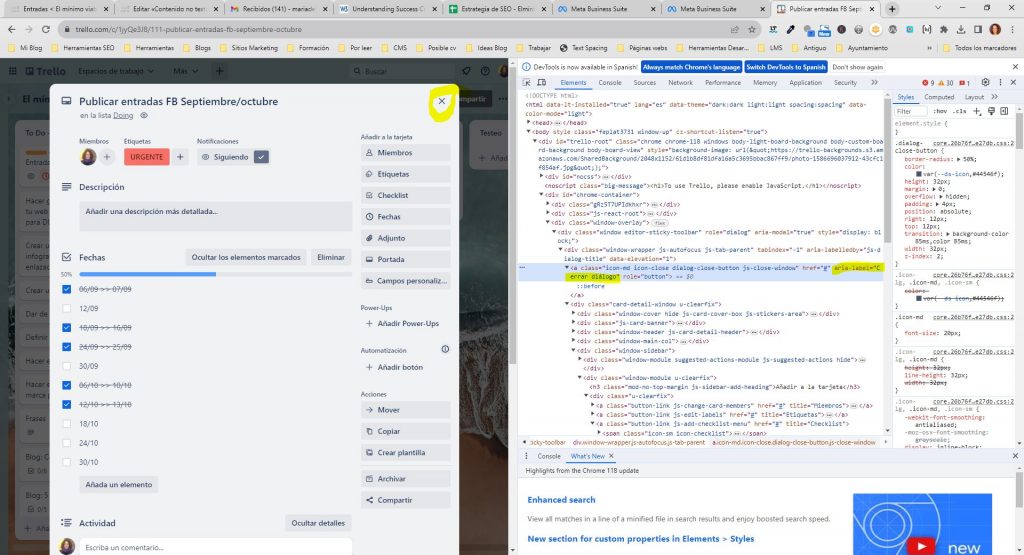Toggle the DevTools device toolbar icon
This screenshot has width=1024, height=555.
tap(541, 83)
